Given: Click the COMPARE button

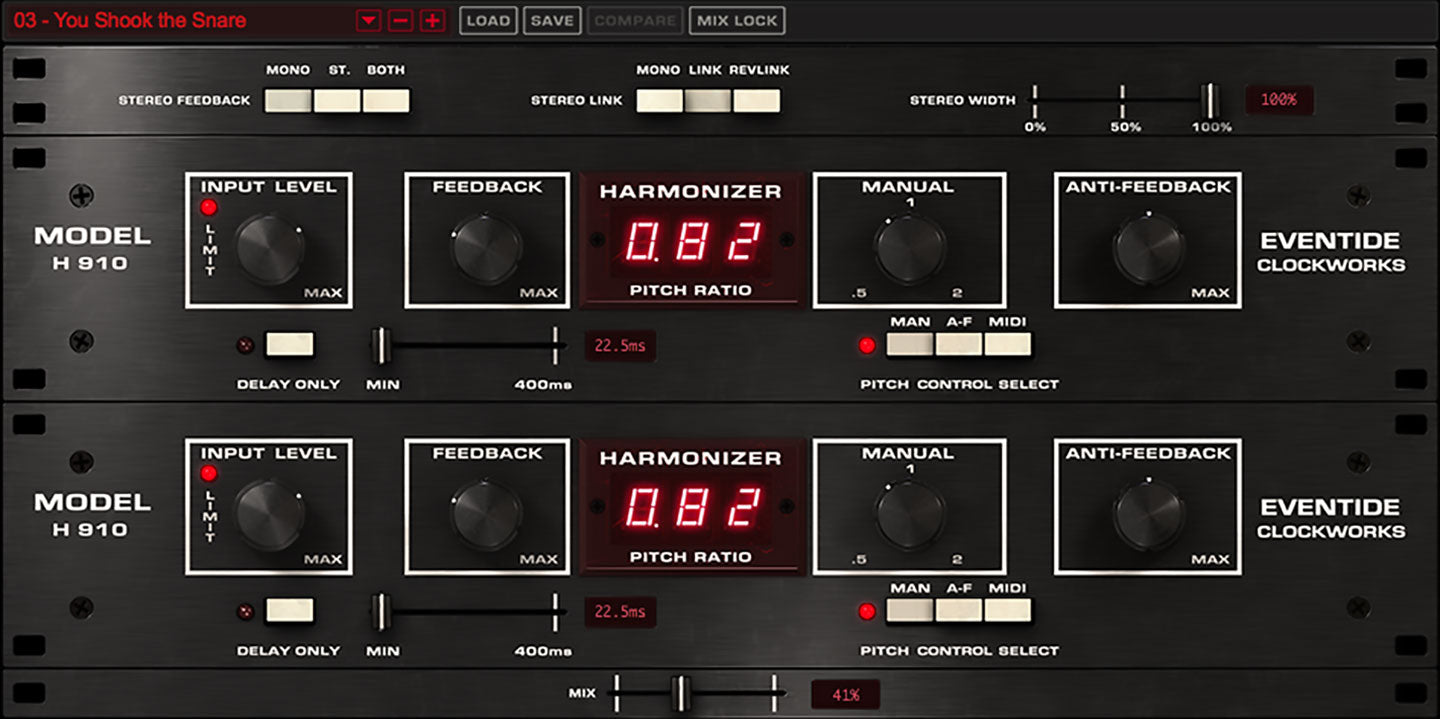Looking at the screenshot, I should (635, 20).
